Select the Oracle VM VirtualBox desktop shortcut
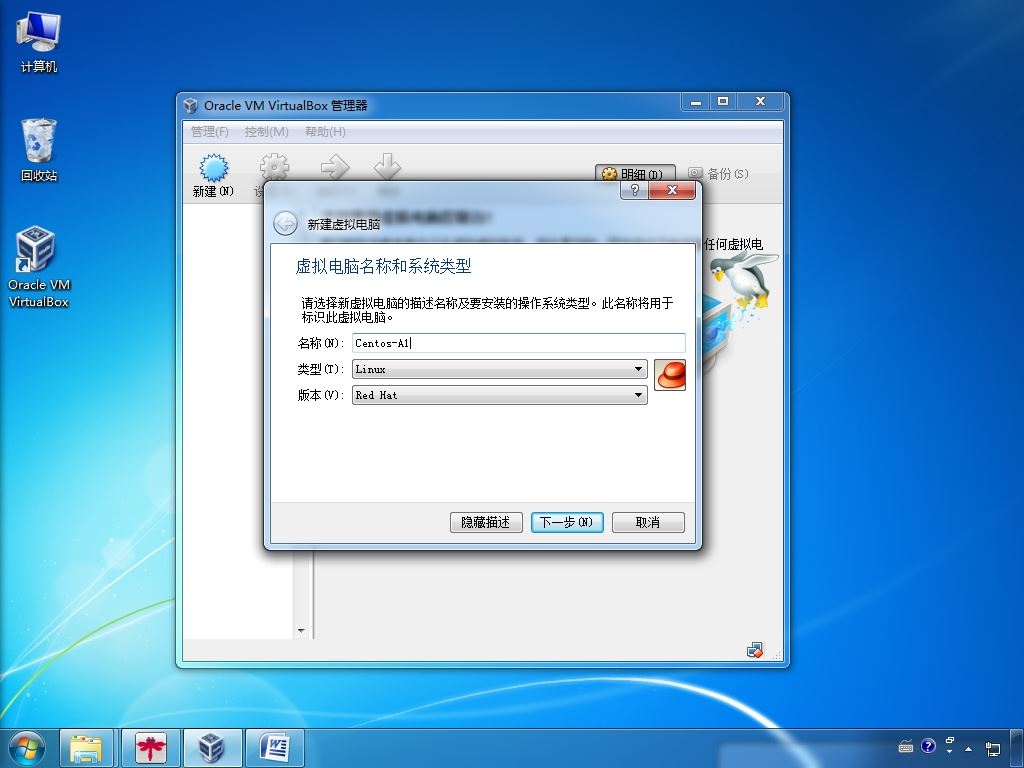1024x768 pixels. tap(39, 266)
